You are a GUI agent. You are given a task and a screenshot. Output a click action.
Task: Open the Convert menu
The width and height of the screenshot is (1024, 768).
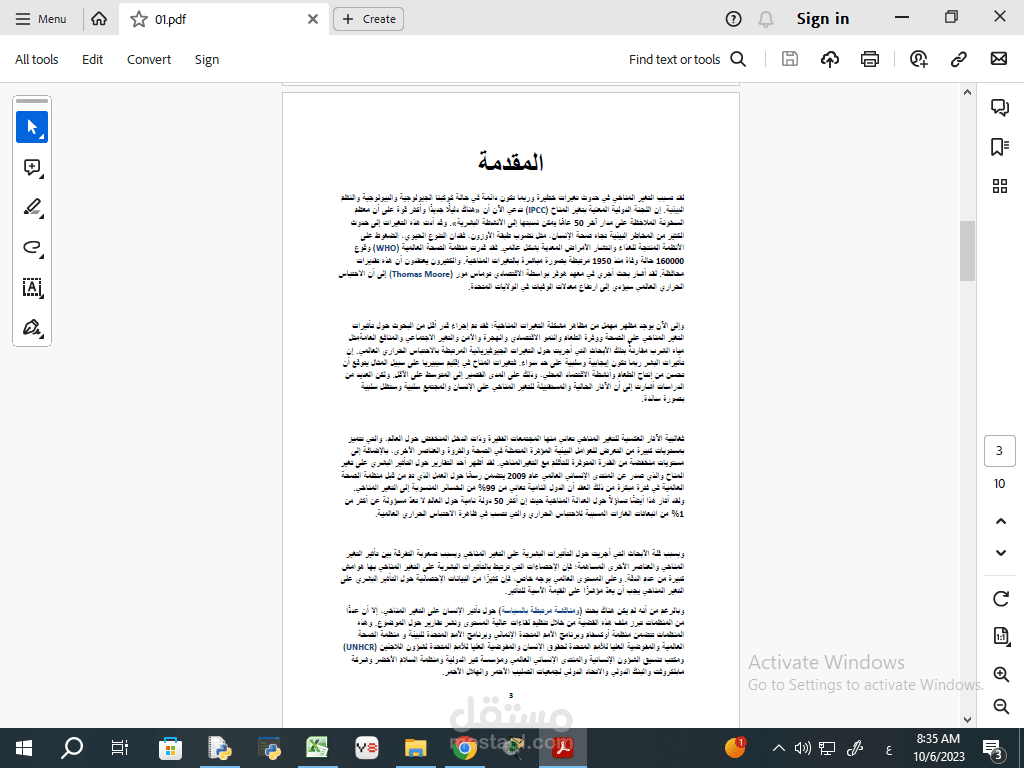(149, 59)
